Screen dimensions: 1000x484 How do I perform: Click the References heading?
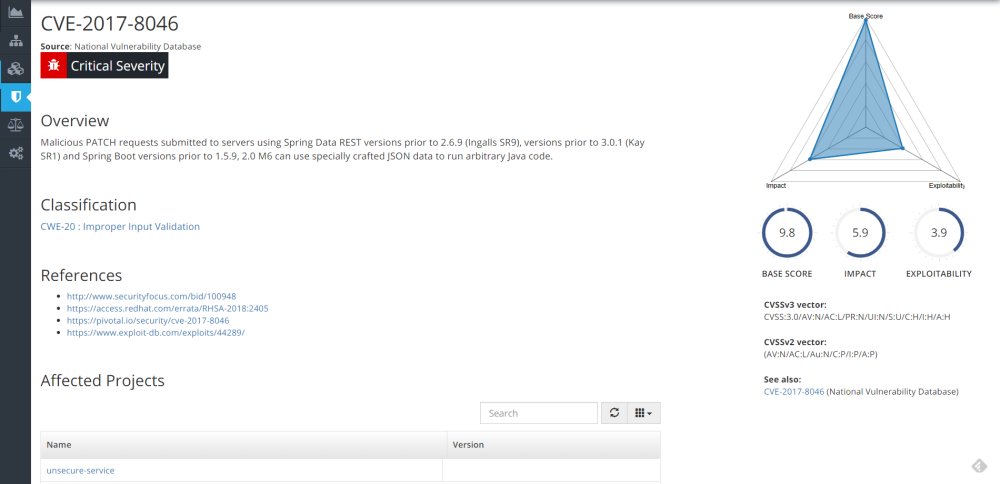click(82, 275)
